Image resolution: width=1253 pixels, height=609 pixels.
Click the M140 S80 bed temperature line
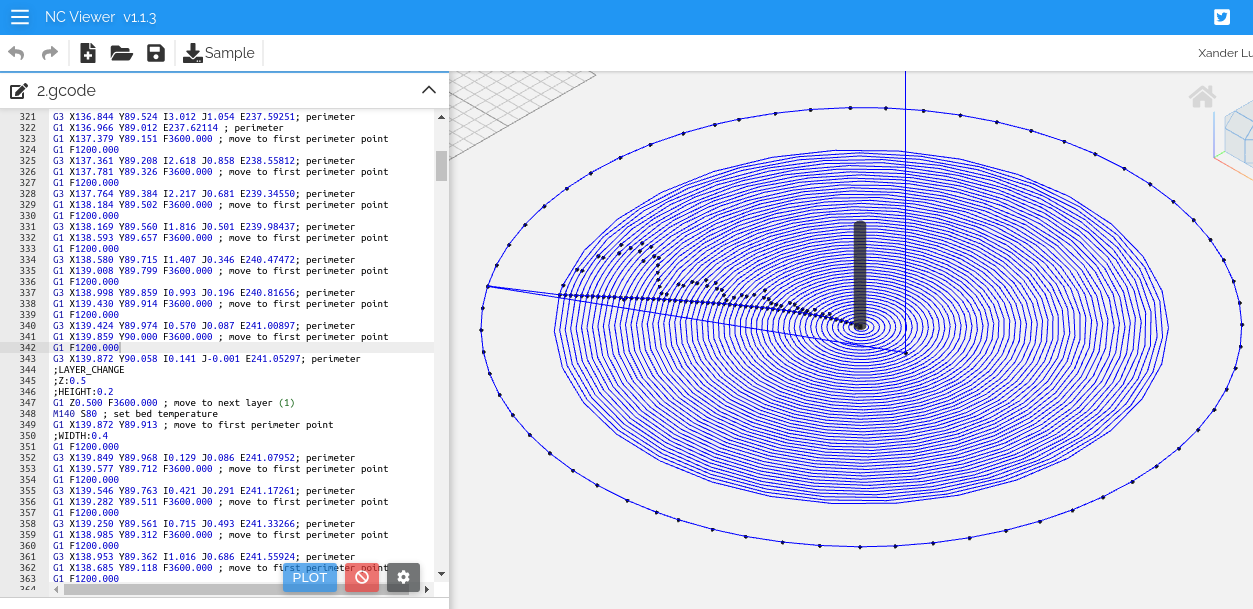pyautogui.click(x=135, y=413)
